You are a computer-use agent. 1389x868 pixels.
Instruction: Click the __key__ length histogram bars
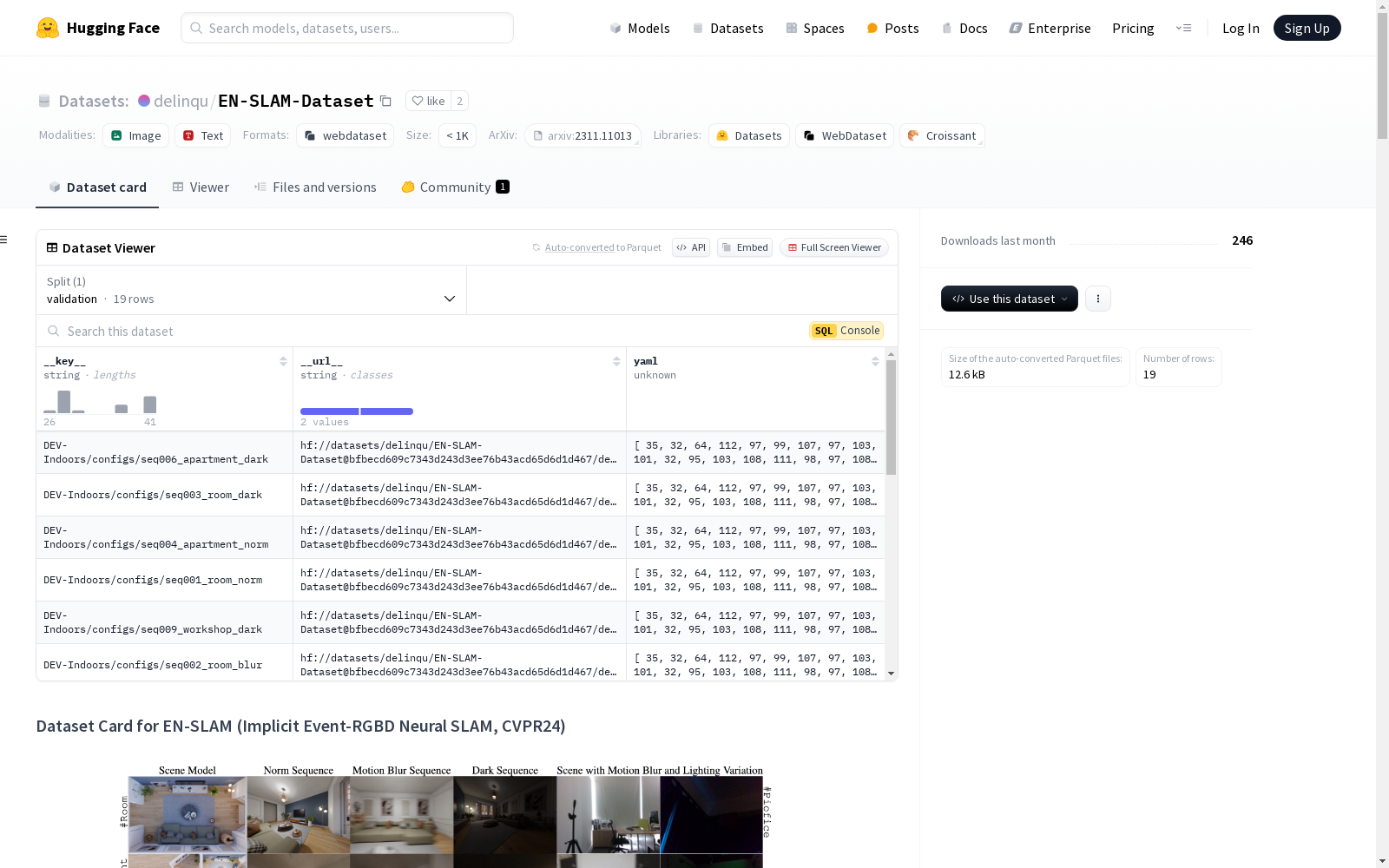100,404
